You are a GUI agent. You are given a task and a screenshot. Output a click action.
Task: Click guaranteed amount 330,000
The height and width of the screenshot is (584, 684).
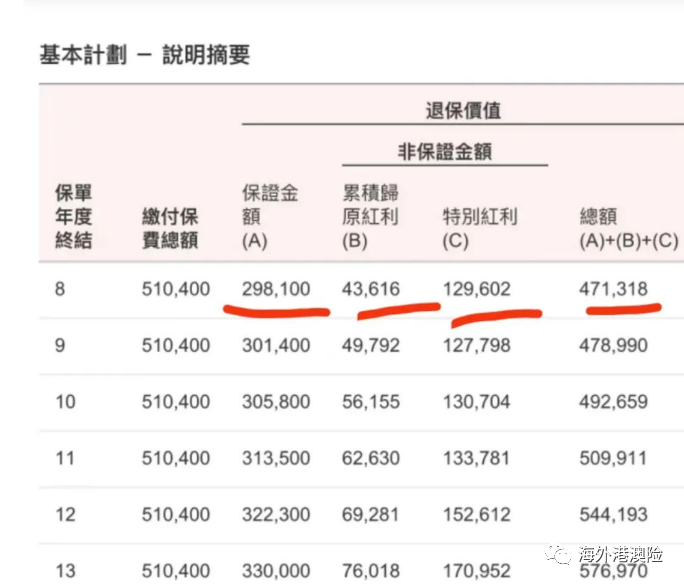276,571
